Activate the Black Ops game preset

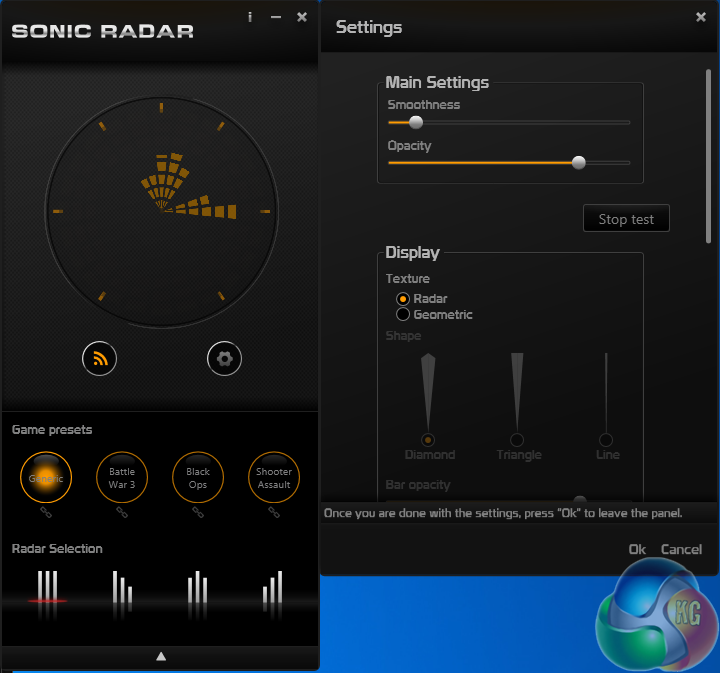(198, 477)
